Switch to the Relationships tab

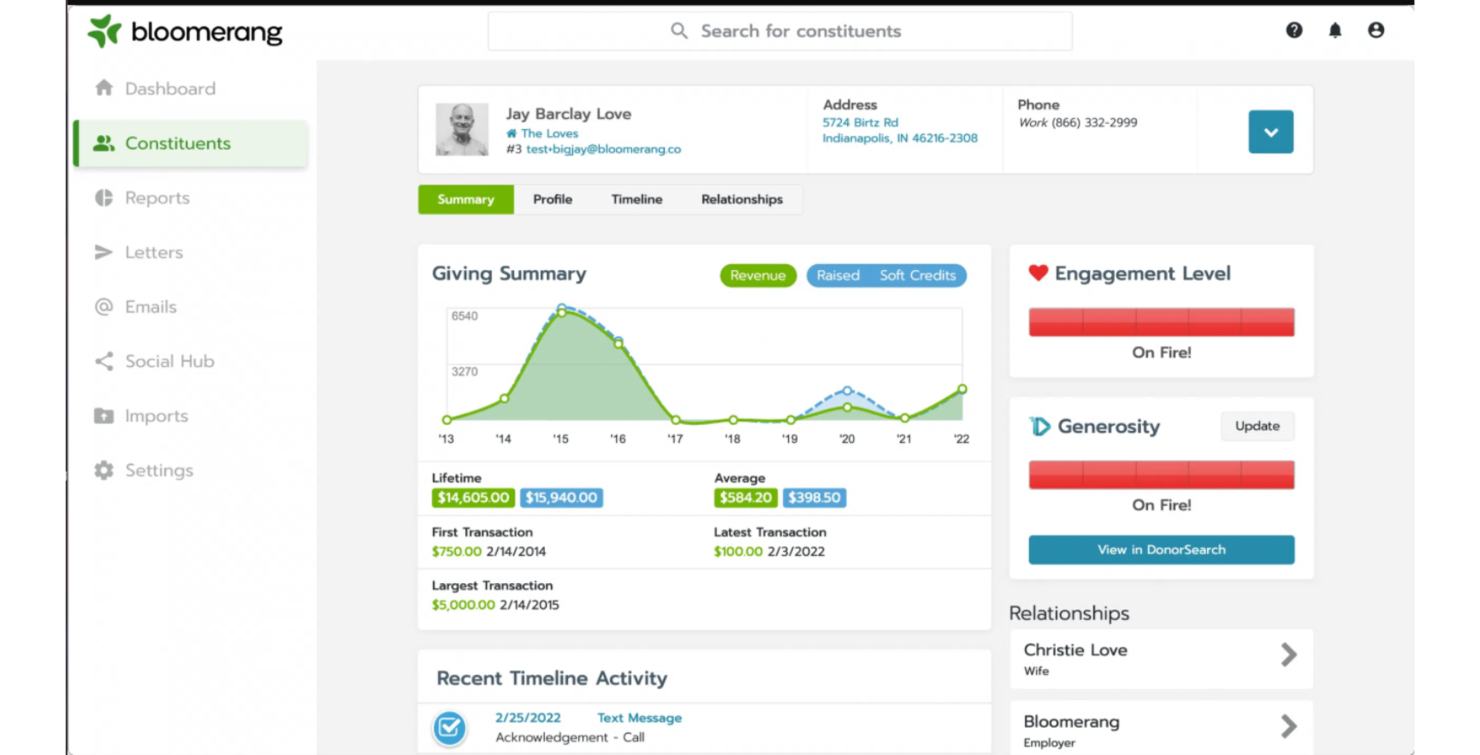(742, 199)
